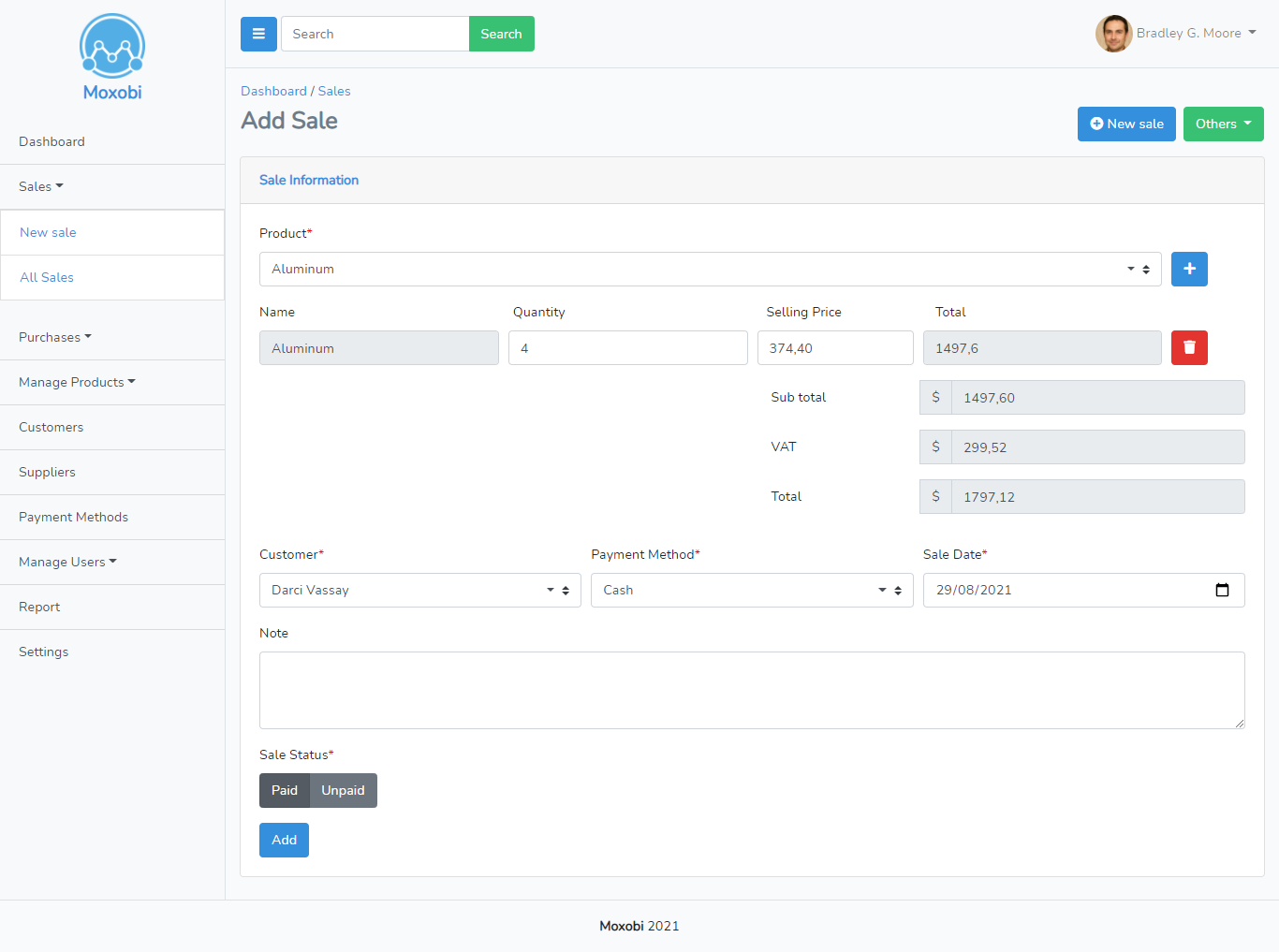Set sale status to Unpaid

pos(343,790)
